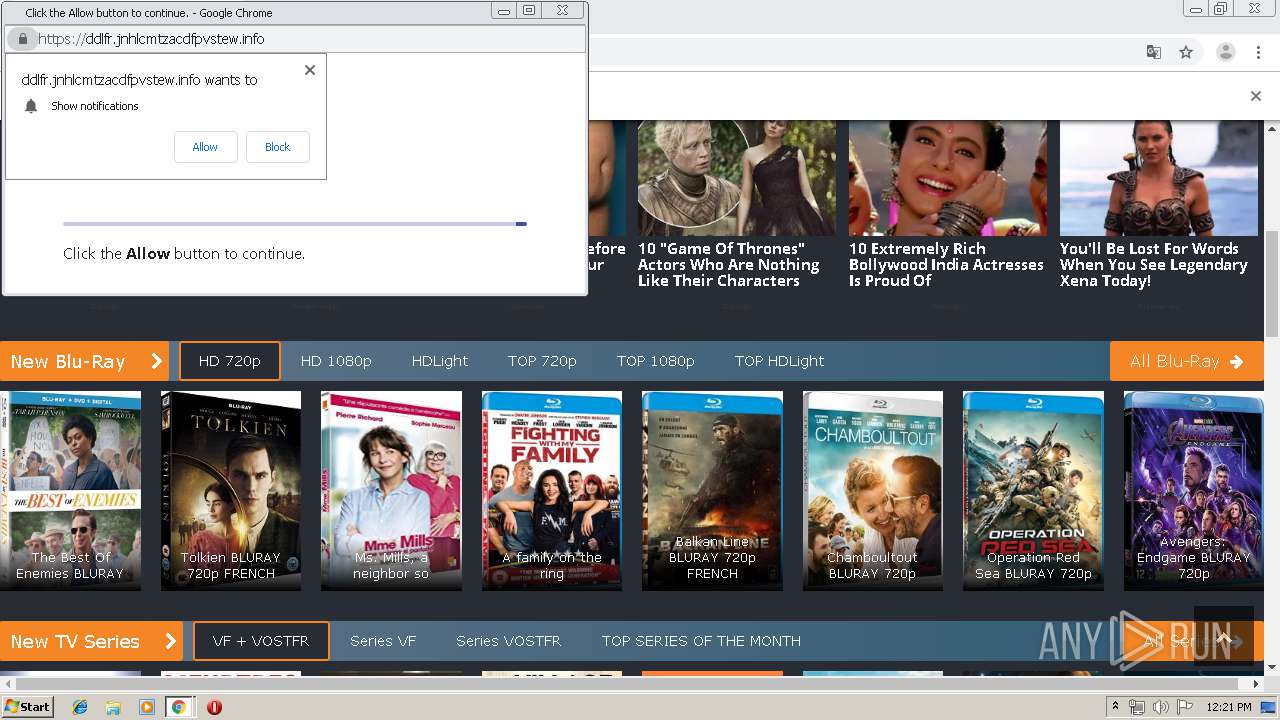Image resolution: width=1280 pixels, height=720 pixels.
Task: Click the red Opera icon in taskbar
Action: pyautogui.click(x=214, y=707)
